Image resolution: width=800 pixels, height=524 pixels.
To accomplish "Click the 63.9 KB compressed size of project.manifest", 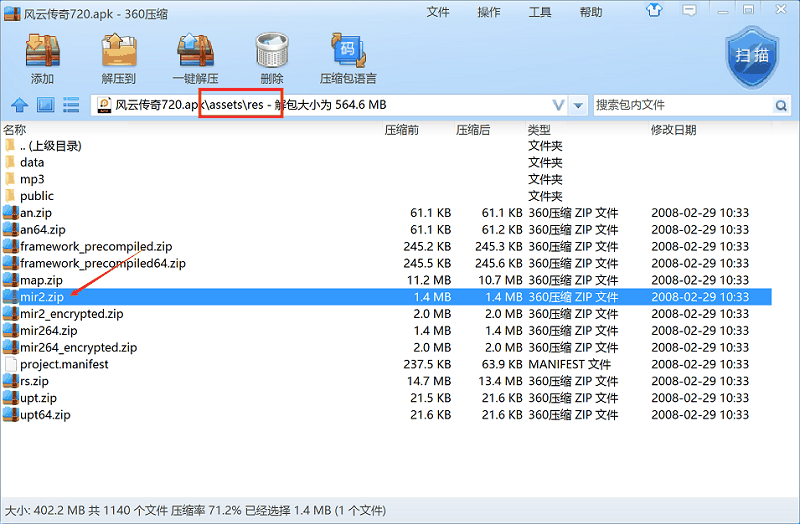I will point(502,364).
